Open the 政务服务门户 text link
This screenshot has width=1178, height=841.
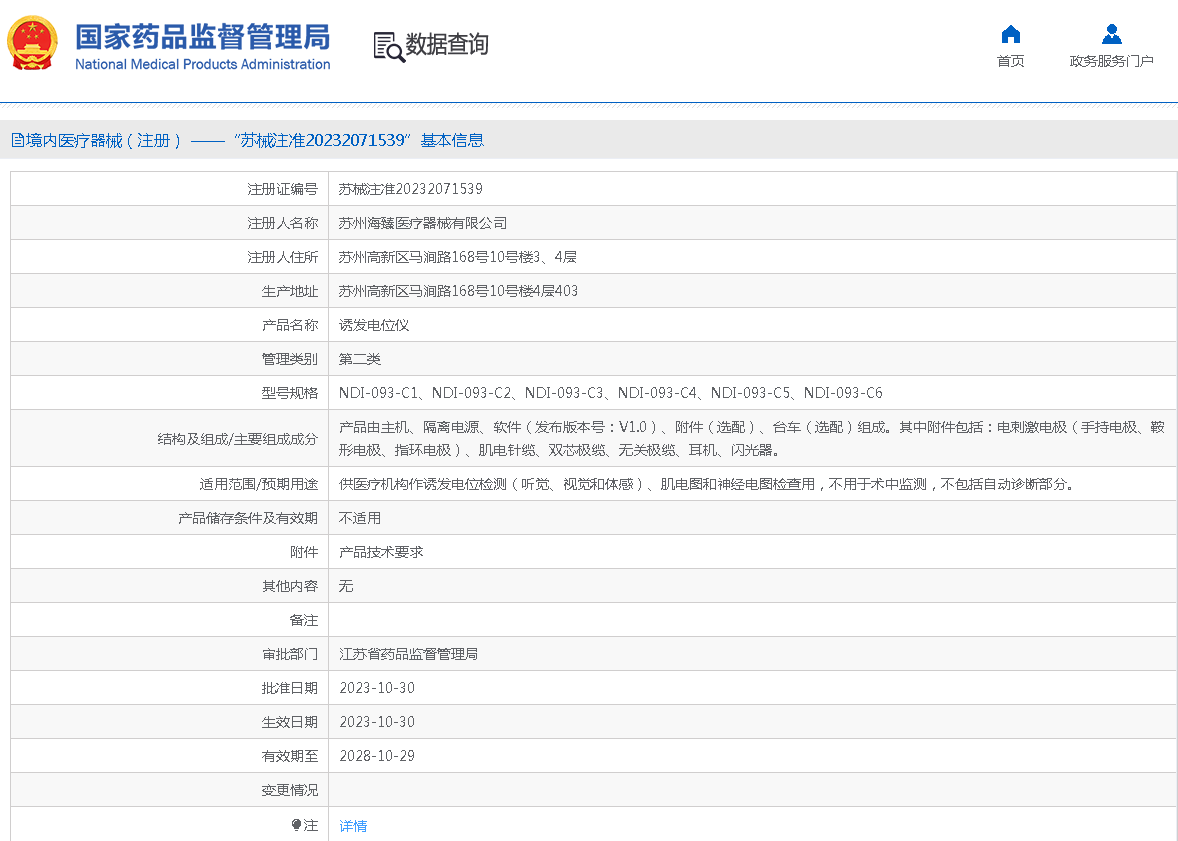point(1111,61)
